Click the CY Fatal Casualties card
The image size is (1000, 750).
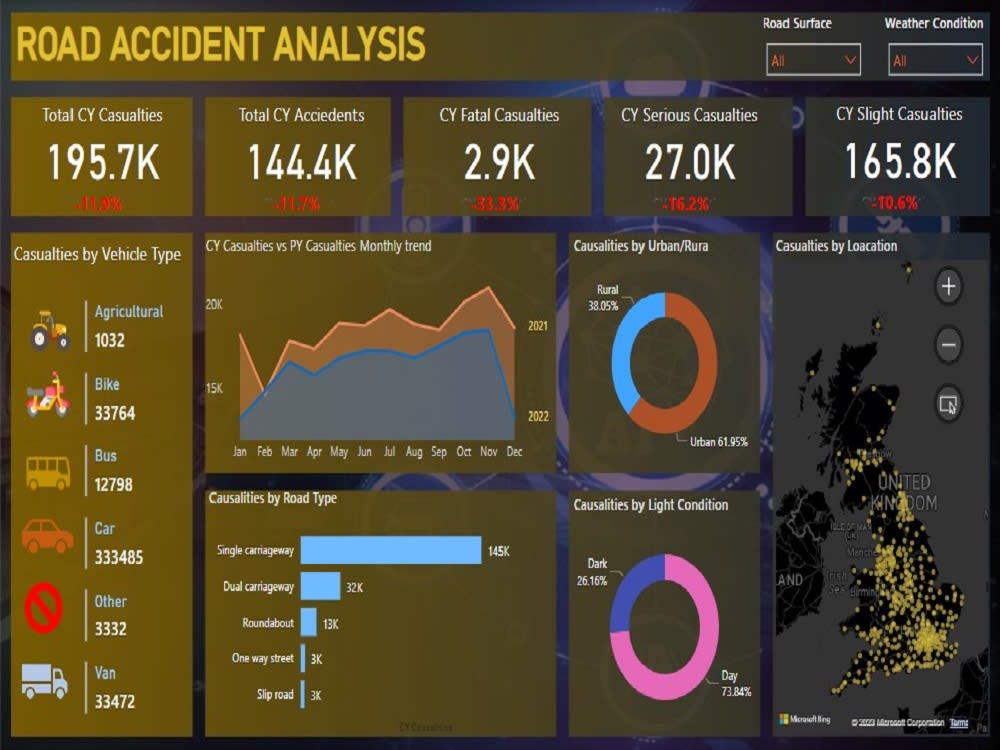tap(497, 155)
